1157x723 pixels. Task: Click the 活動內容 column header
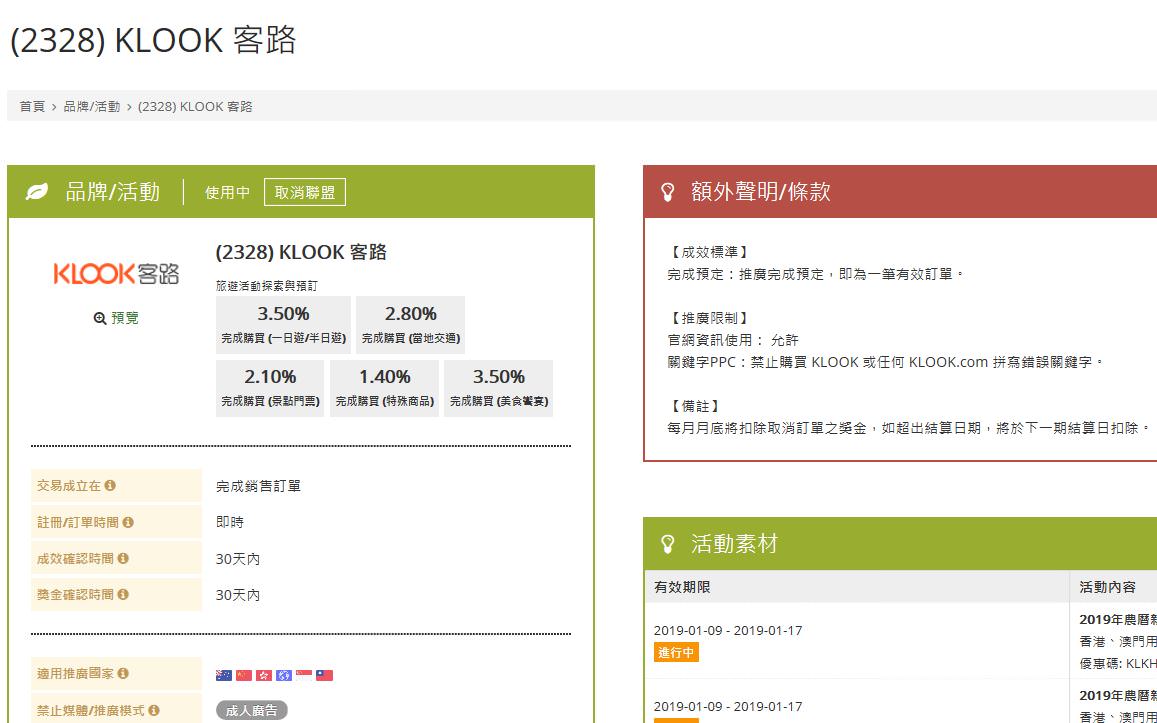pos(1108,587)
